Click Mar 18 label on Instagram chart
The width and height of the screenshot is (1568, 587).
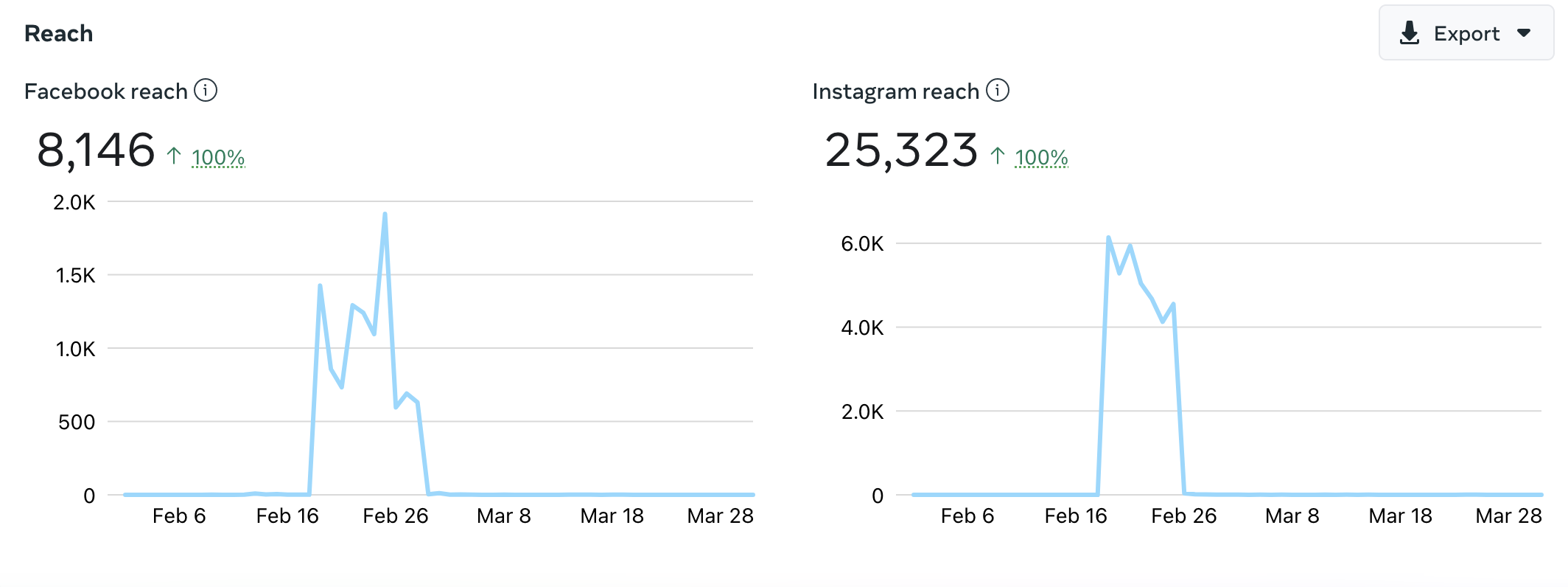1401,516
